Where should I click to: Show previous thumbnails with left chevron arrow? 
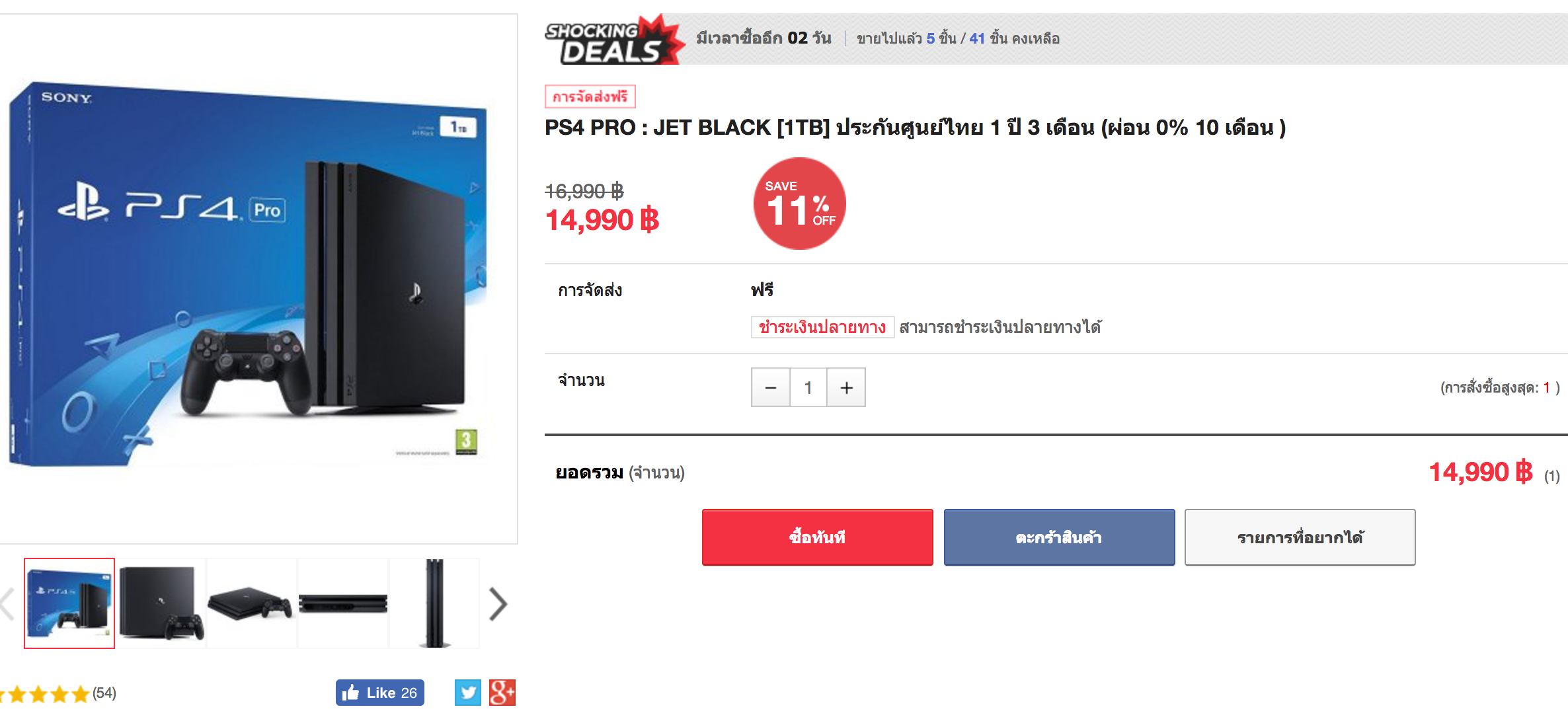[7, 603]
